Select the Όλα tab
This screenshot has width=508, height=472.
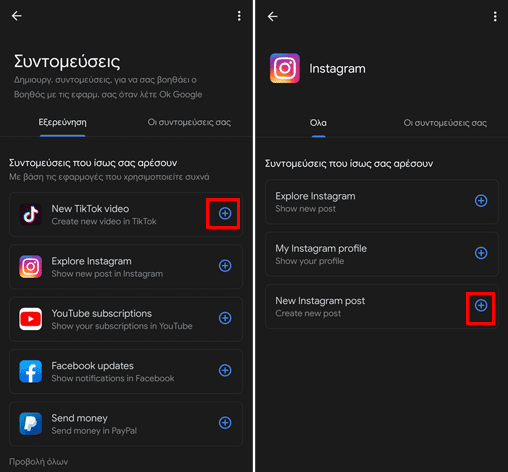pyautogui.click(x=318, y=123)
